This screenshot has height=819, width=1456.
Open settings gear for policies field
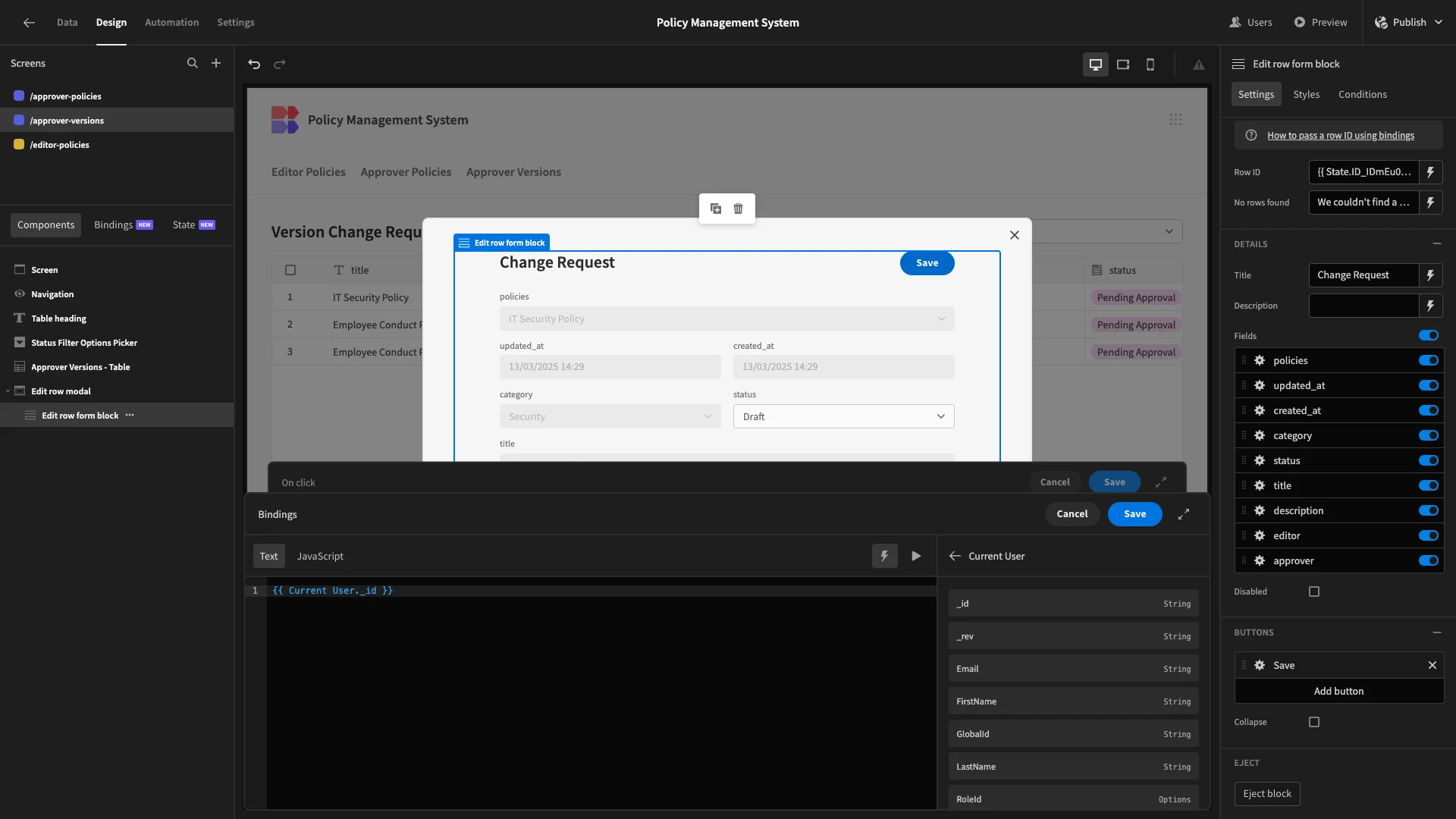[1260, 361]
